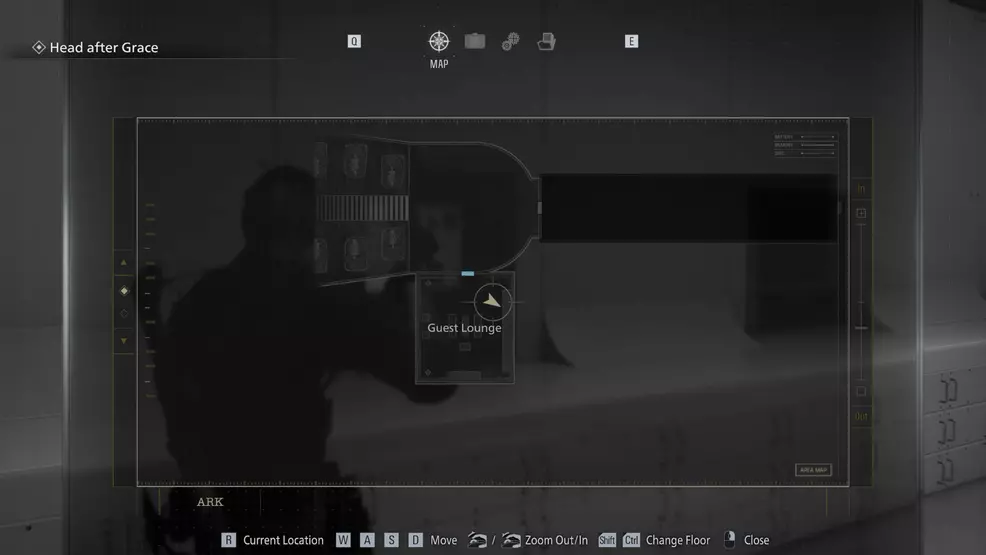Select the Guest Lounge room label
The width and height of the screenshot is (986, 555).
(x=464, y=328)
